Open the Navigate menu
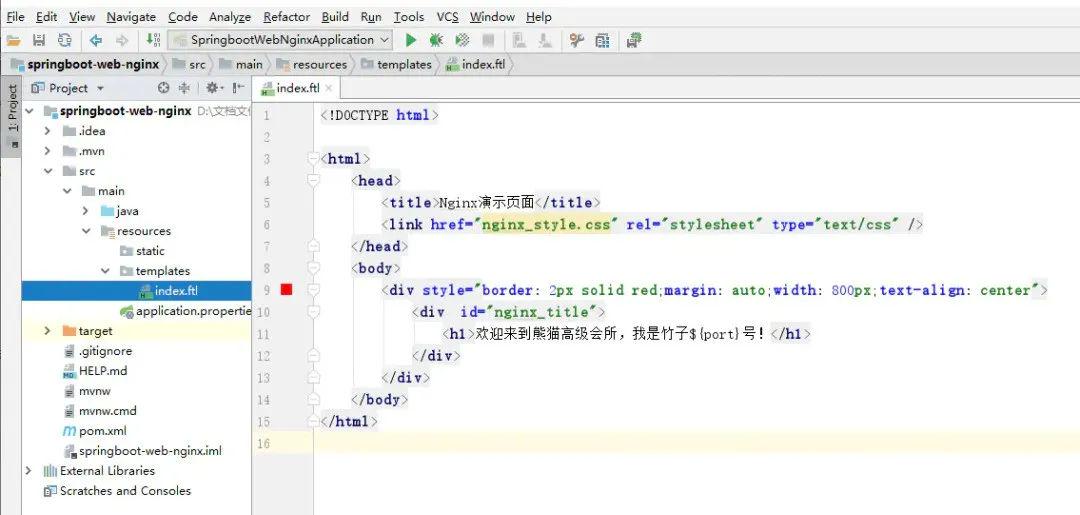1080x515 pixels. point(131,17)
